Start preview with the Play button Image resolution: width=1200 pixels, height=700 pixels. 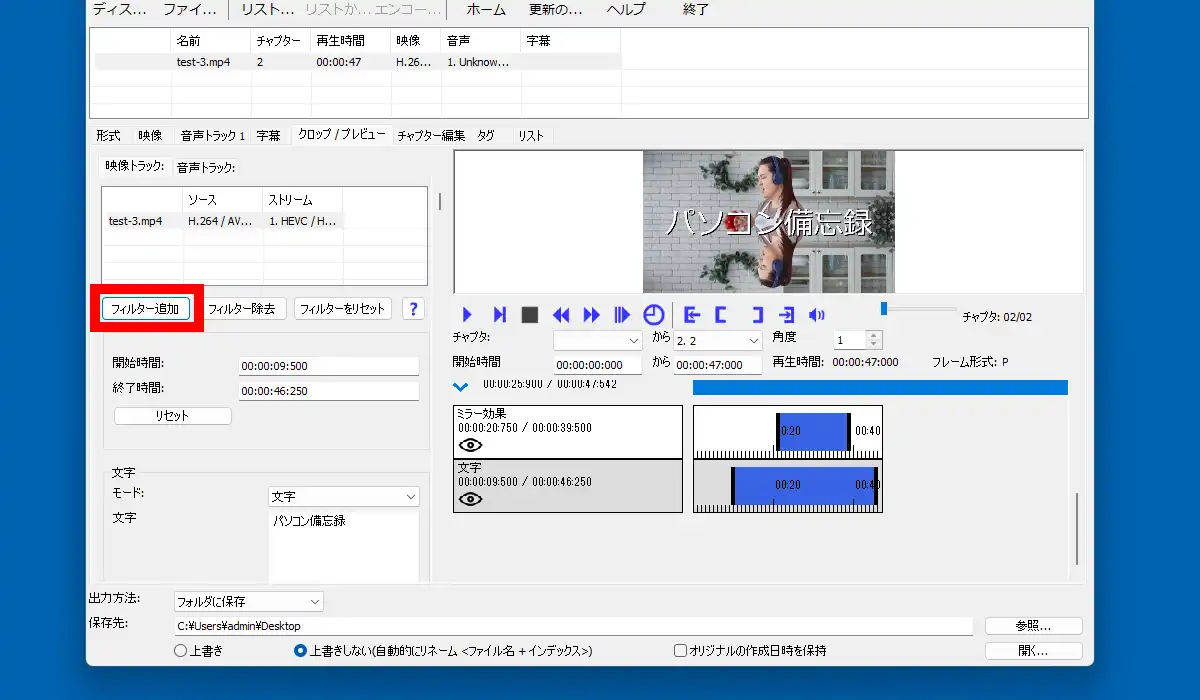click(467, 315)
